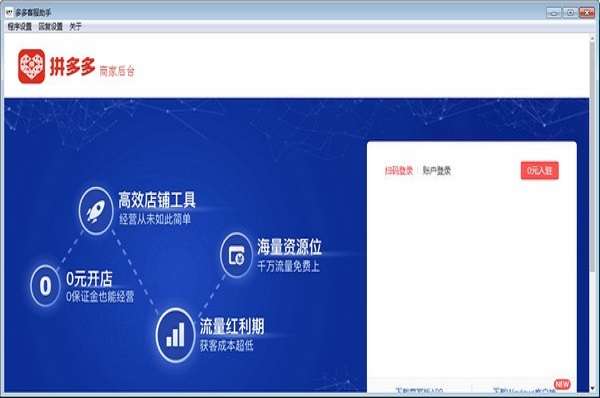Click the bar chart icon for 流量红利期
Screen dimensions: 600x398
175,335
